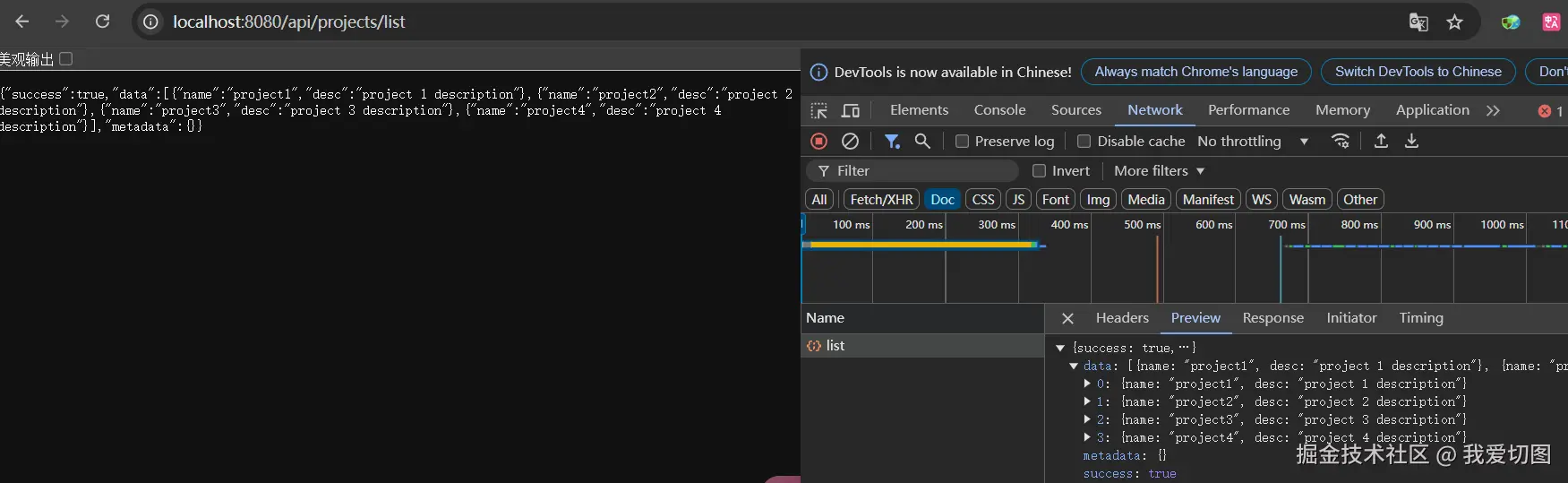Image resolution: width=1568 pixels, height=483 pixels.
Task: Open the pink translation extension icon
Action: pyautogui.click(x=1552, y=22)
